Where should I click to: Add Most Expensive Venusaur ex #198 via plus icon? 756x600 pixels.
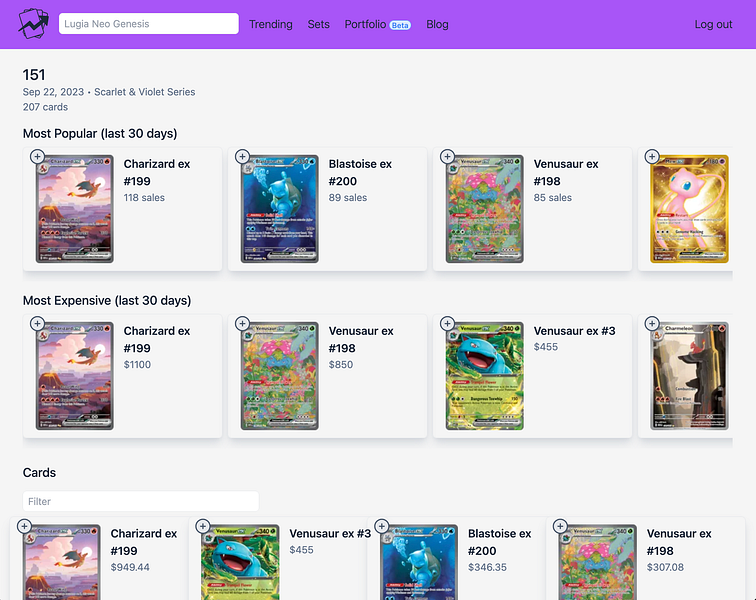pyautogui.click(x=242, y=323)
